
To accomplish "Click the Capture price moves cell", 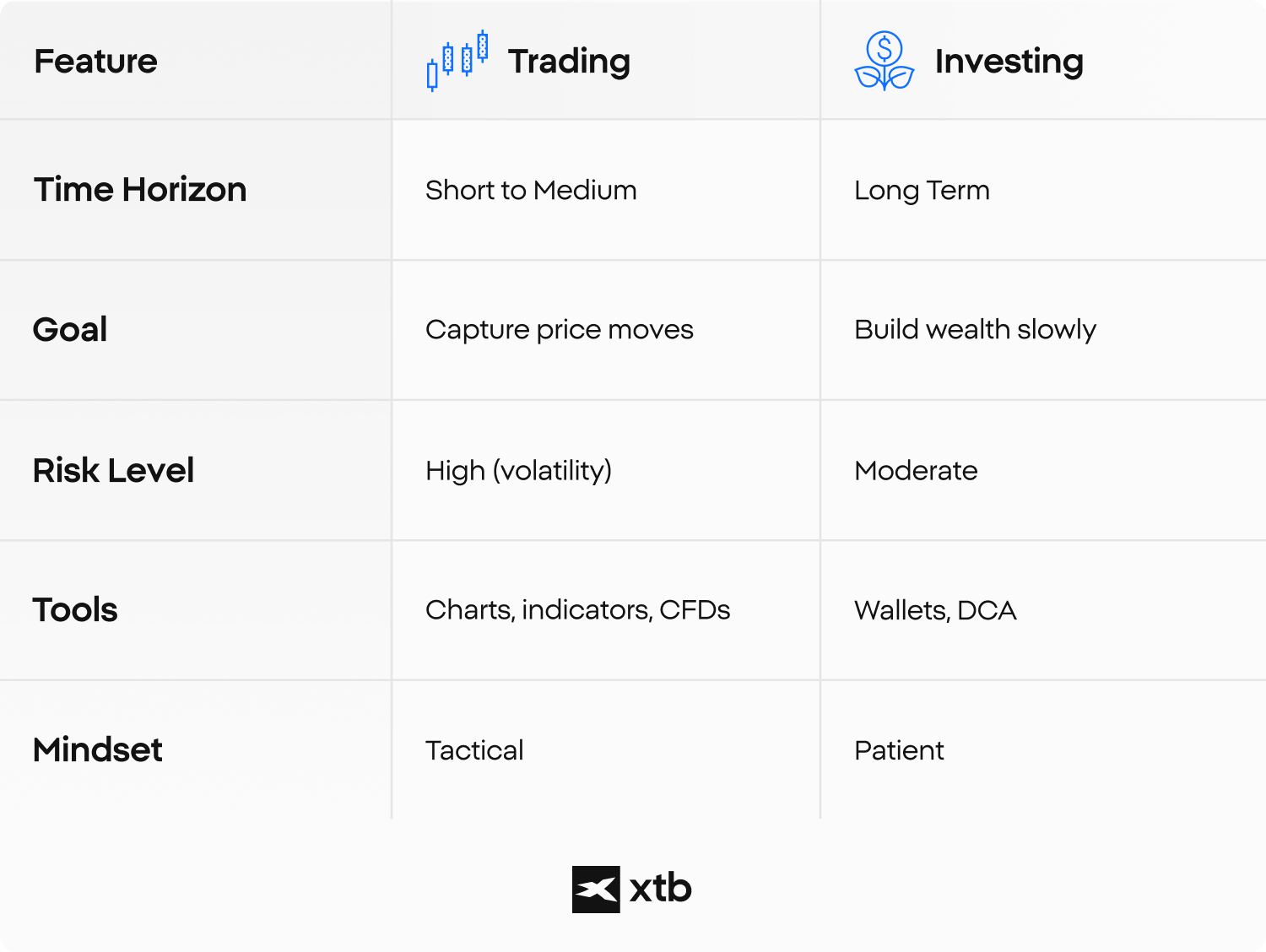I will click(559, 329).
